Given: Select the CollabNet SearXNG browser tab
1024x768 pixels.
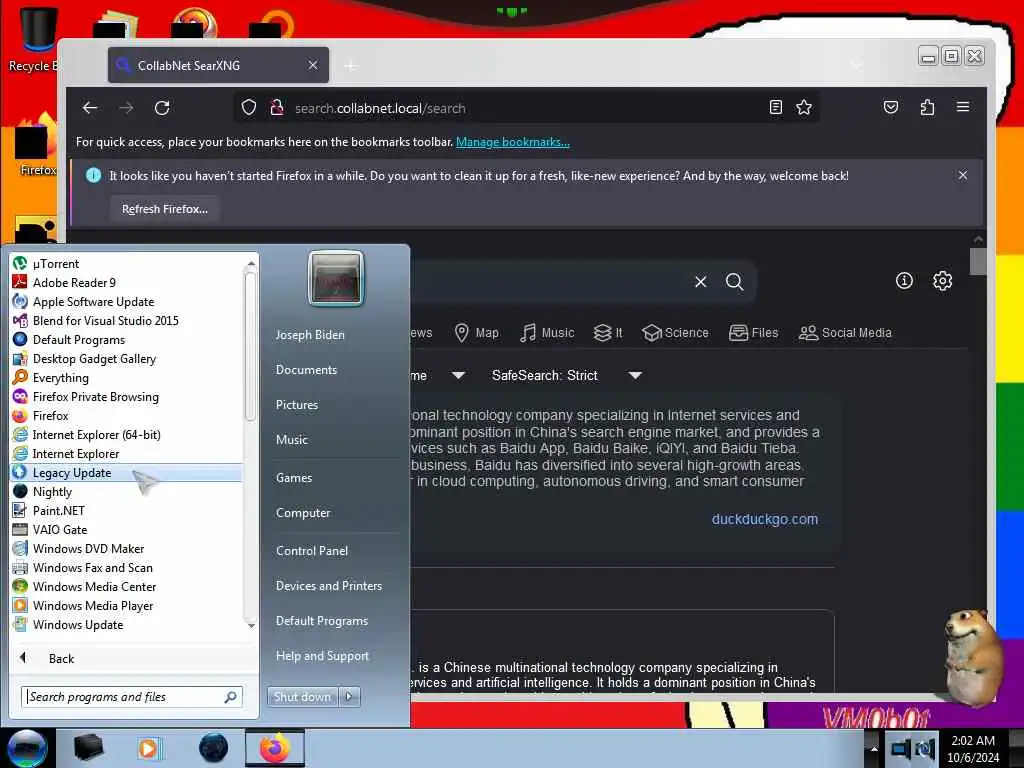Looking at the screenshot, I should coord(217,65).
